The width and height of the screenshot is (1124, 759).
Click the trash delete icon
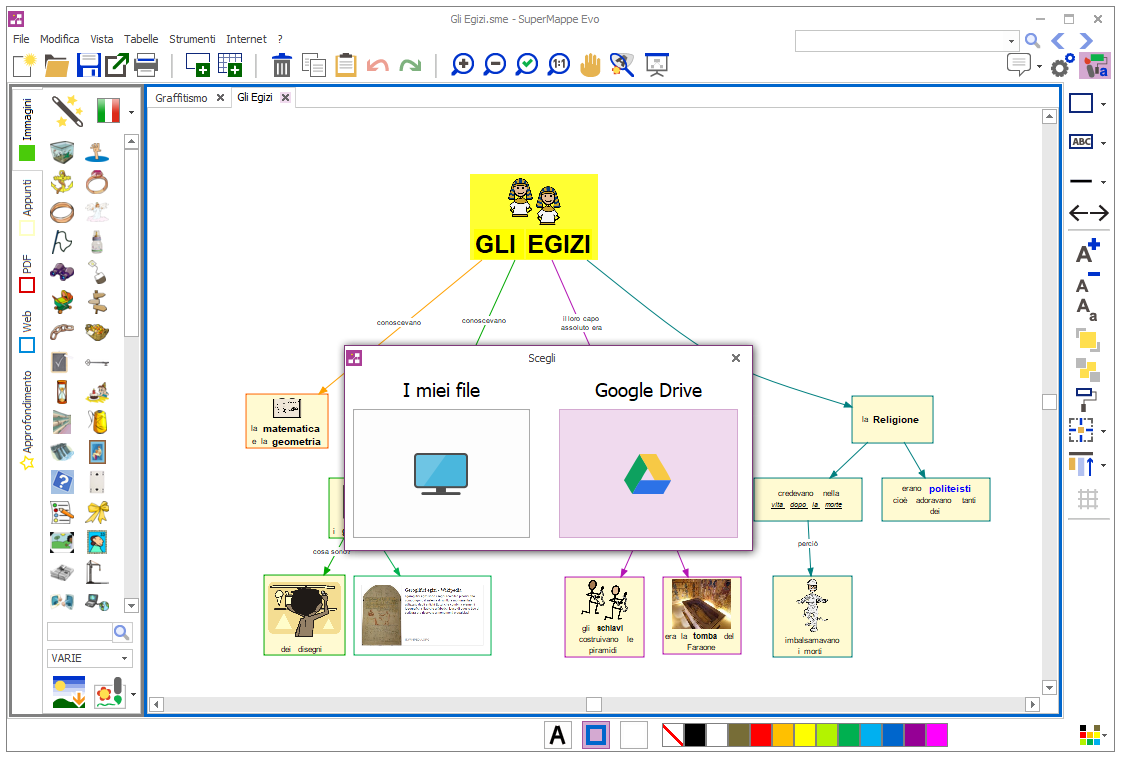click(282, 65)
